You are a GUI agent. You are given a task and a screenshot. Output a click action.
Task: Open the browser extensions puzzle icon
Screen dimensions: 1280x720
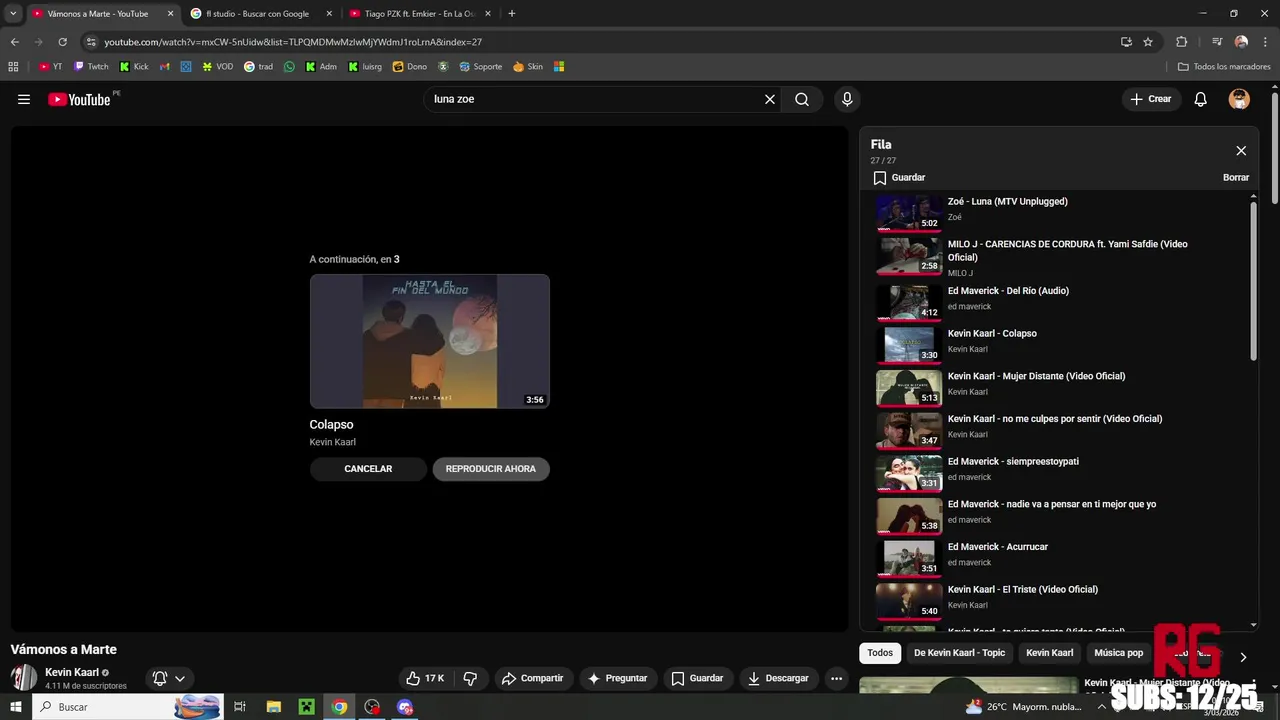click(x=1182, y=42)
